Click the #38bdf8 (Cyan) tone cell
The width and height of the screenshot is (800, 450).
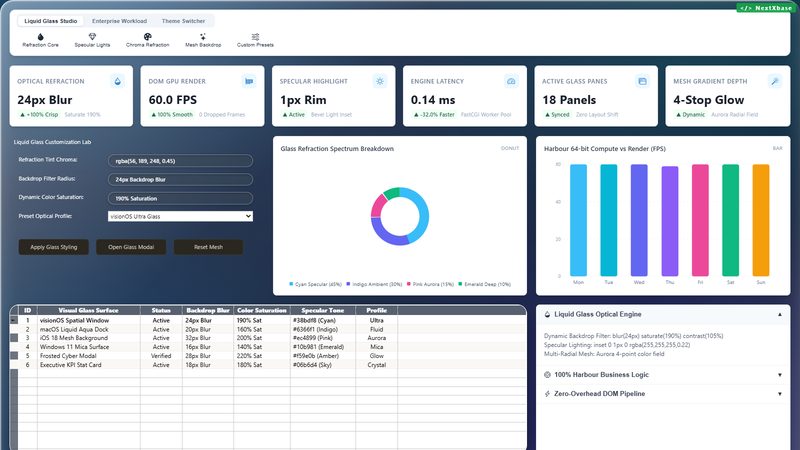[x=322, y=320]
